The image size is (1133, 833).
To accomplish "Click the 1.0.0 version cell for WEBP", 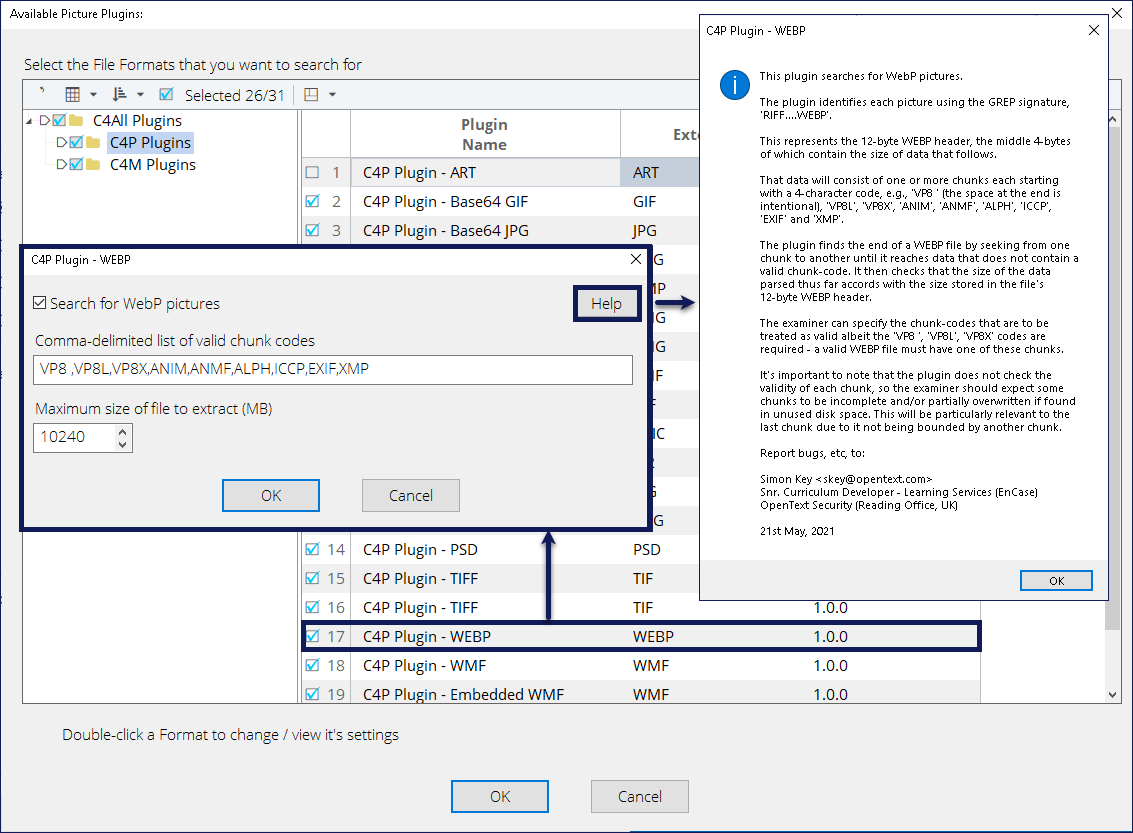I will click(x=830, y=636).
